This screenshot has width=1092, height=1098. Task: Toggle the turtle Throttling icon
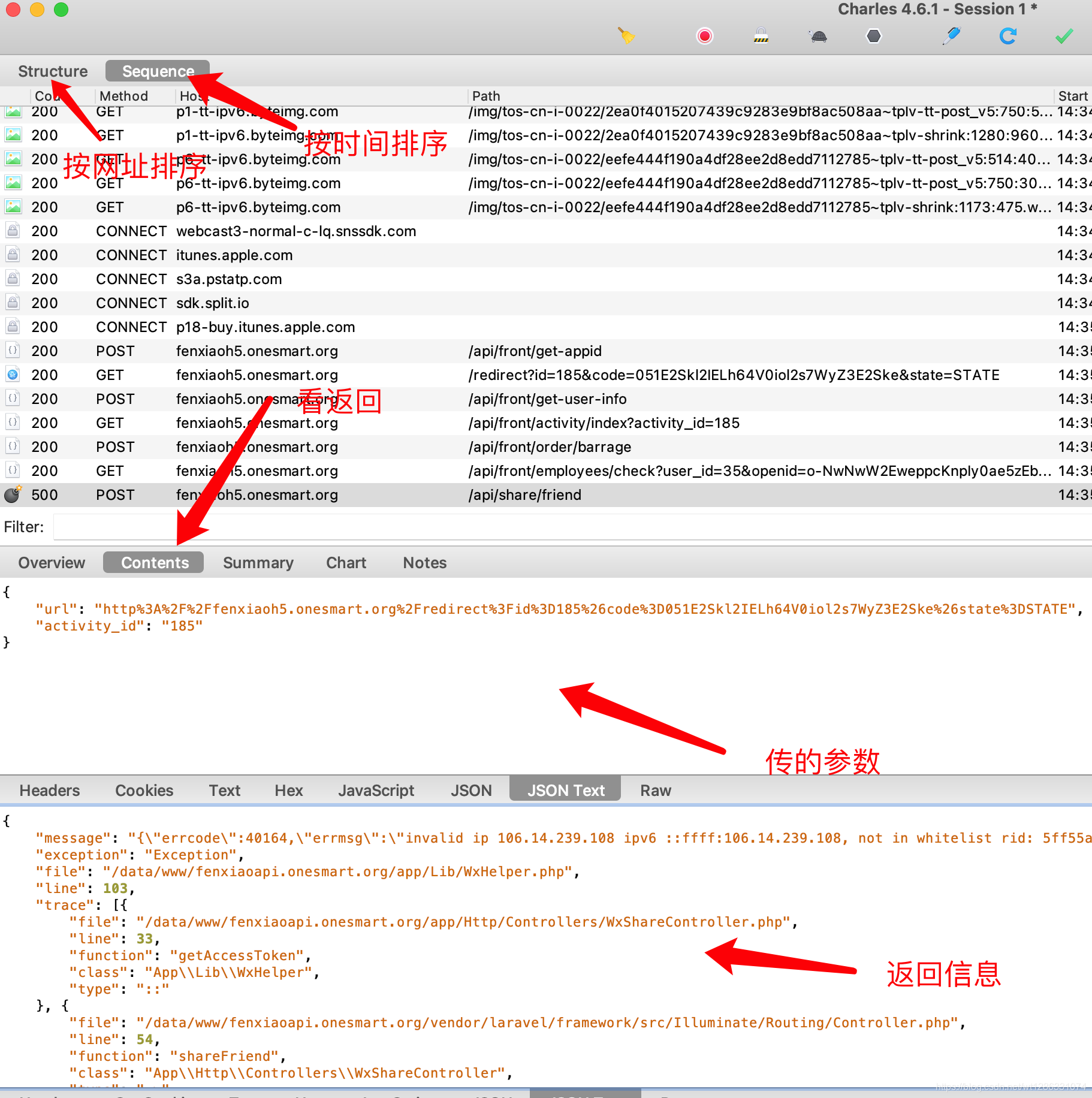pos(818,36)
